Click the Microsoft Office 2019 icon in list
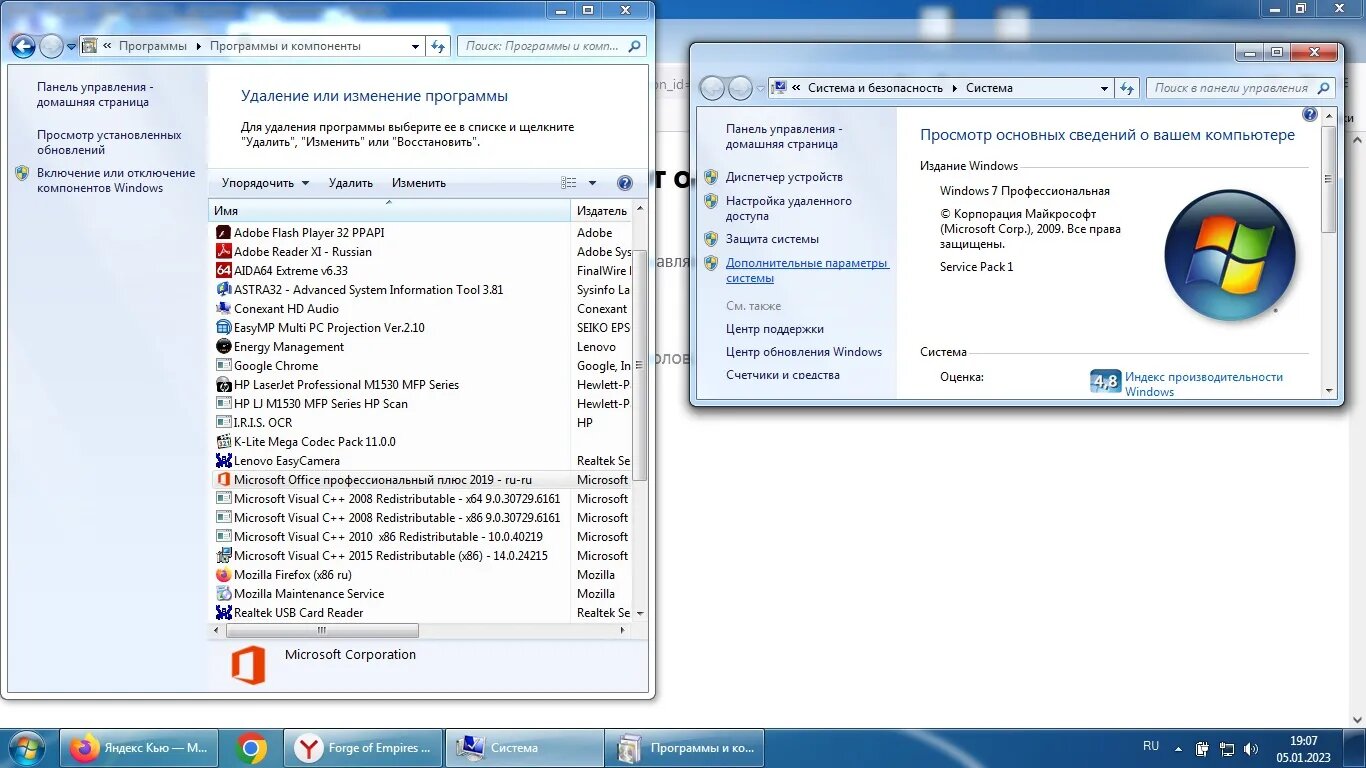 [x=224, y=479]
